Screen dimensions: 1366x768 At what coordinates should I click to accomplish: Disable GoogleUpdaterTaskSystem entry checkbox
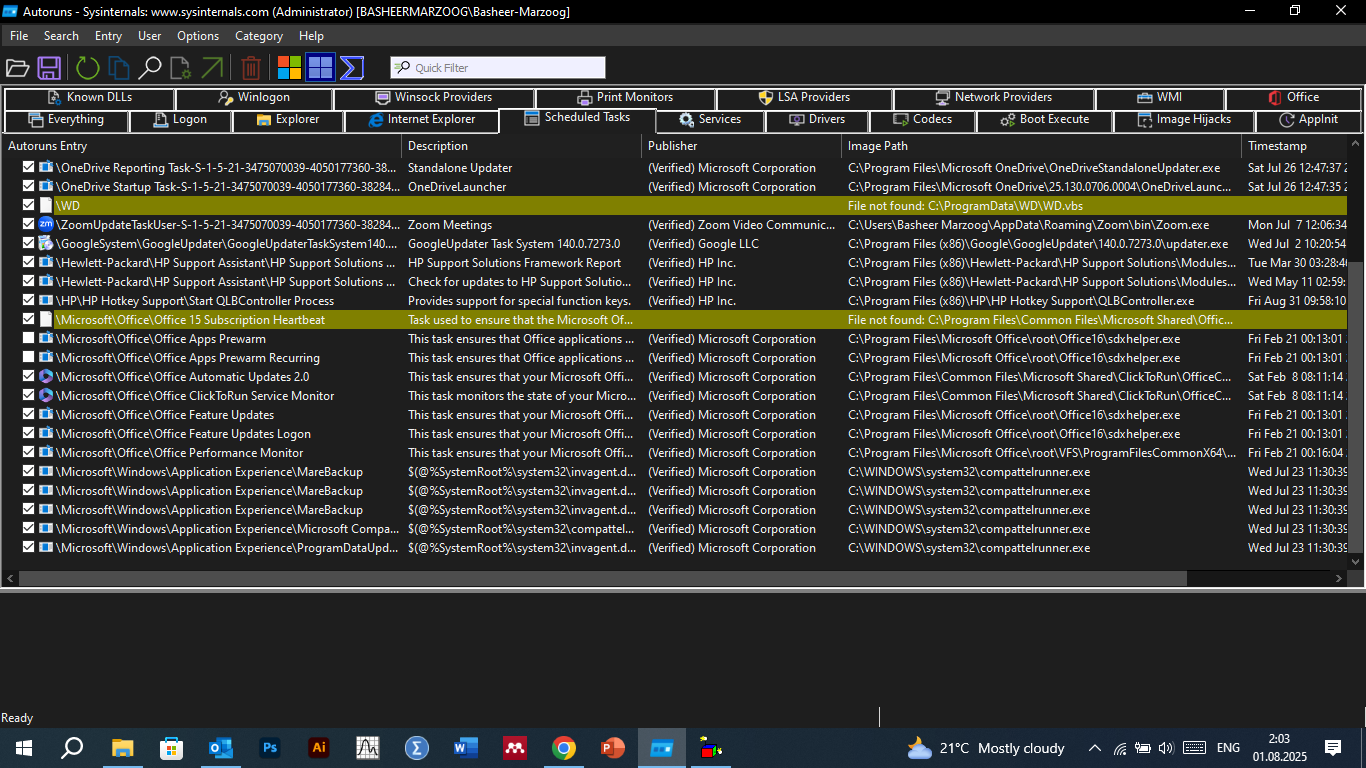click(29, 244)
